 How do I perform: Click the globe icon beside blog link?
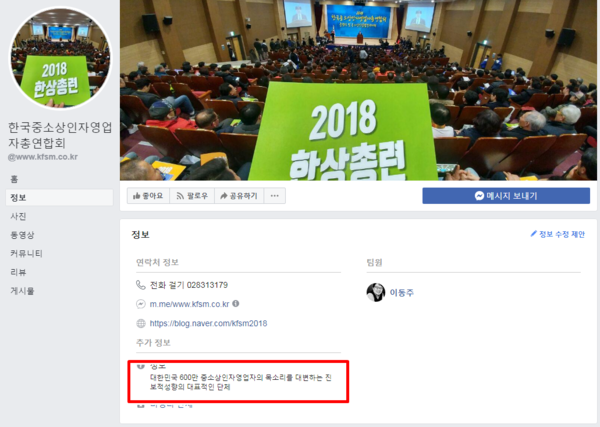pos(141,323)
